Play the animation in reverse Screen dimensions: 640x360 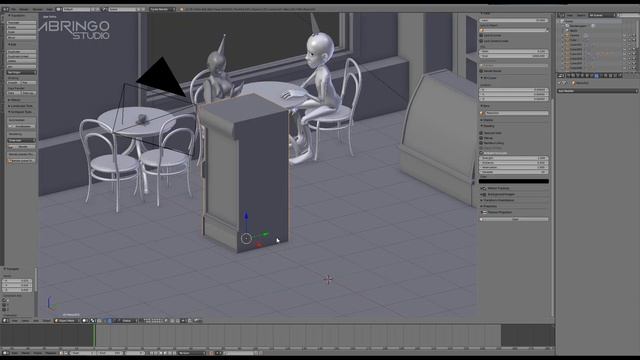pos(161,353)
